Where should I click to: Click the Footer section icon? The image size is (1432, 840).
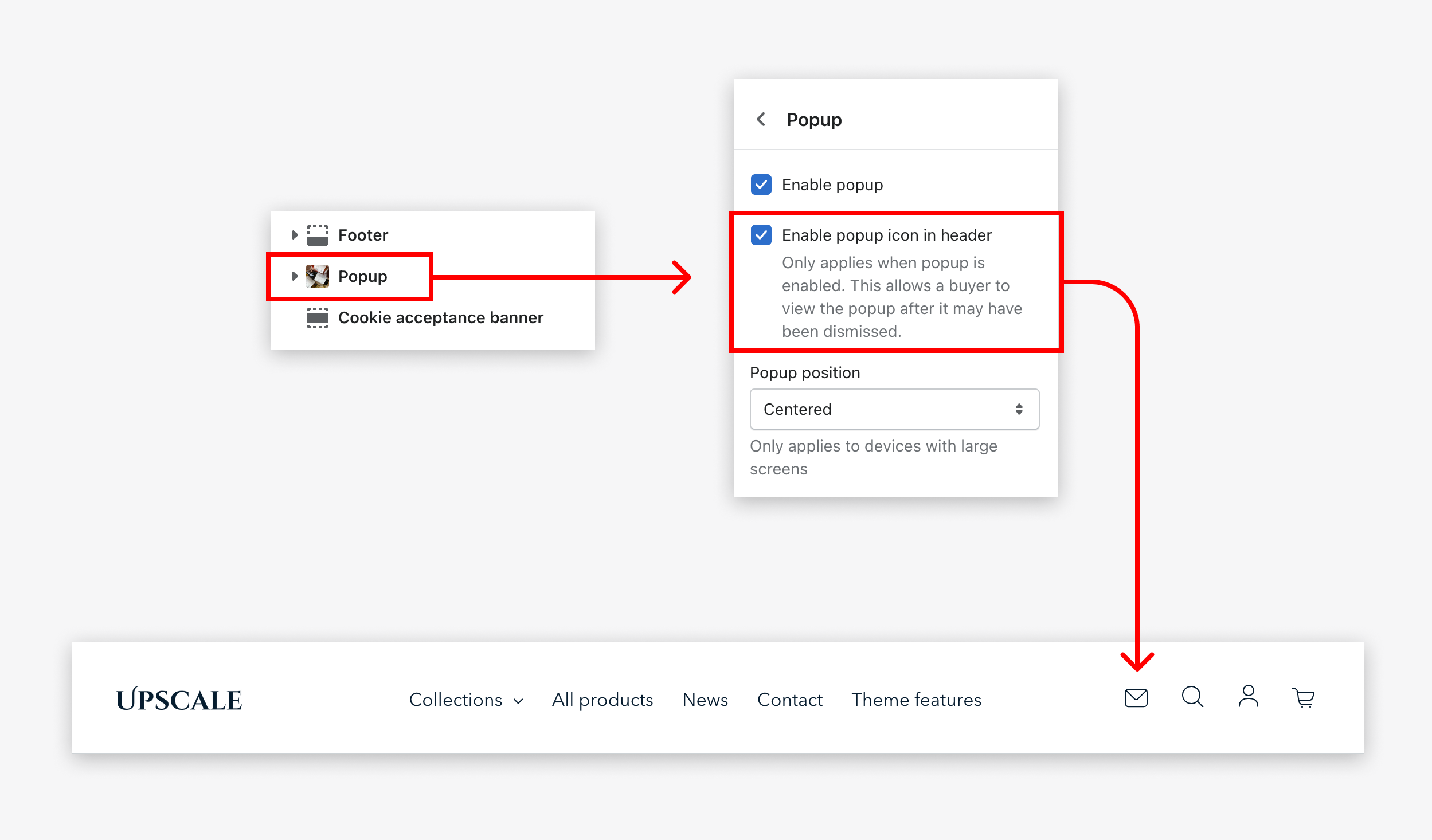click(317, 235)
